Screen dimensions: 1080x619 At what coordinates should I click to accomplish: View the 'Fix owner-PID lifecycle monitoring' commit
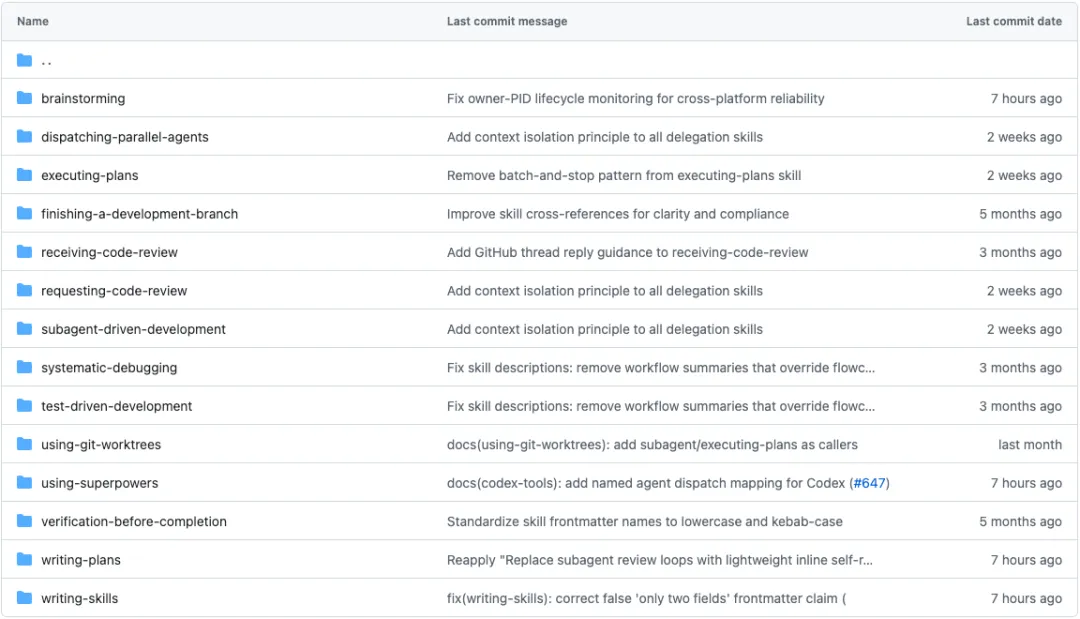pos(635,99)
